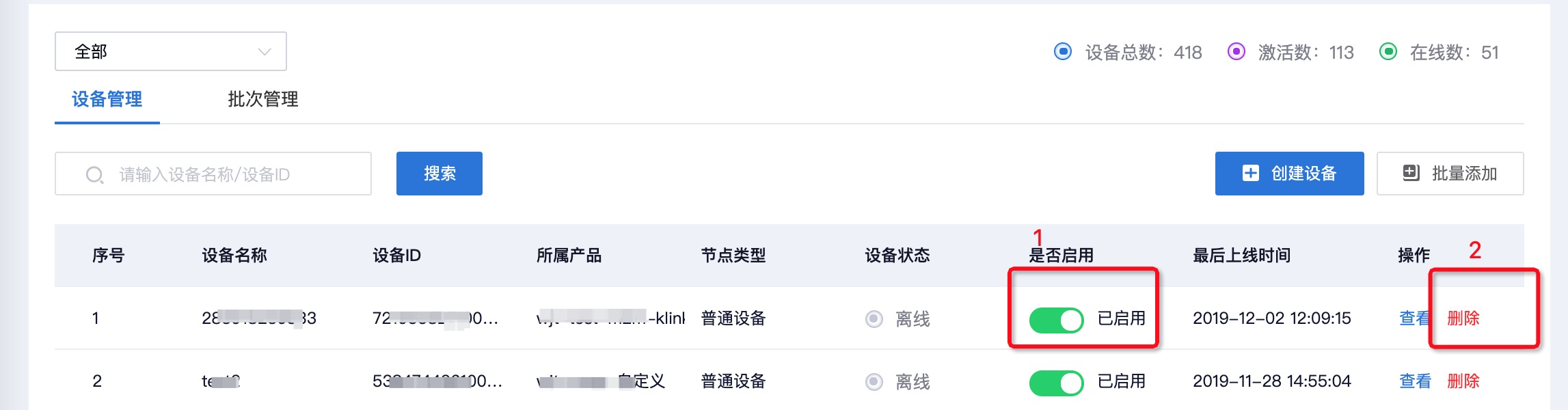1568x410 pixels.
Task: Click the magnifier icon in search field
Action: coord(94,175)
